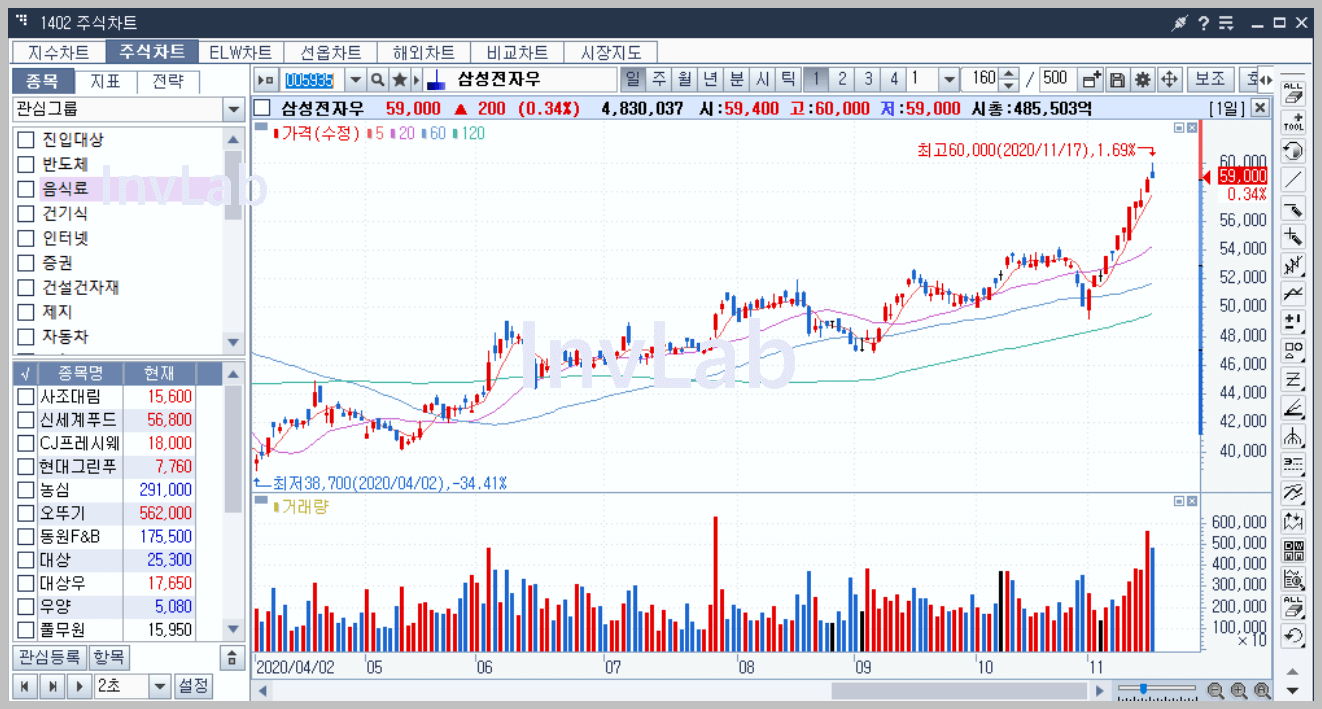The image size is (1322, 709).
Task: Open the 시장지도 tab
Action: (611, 52)
